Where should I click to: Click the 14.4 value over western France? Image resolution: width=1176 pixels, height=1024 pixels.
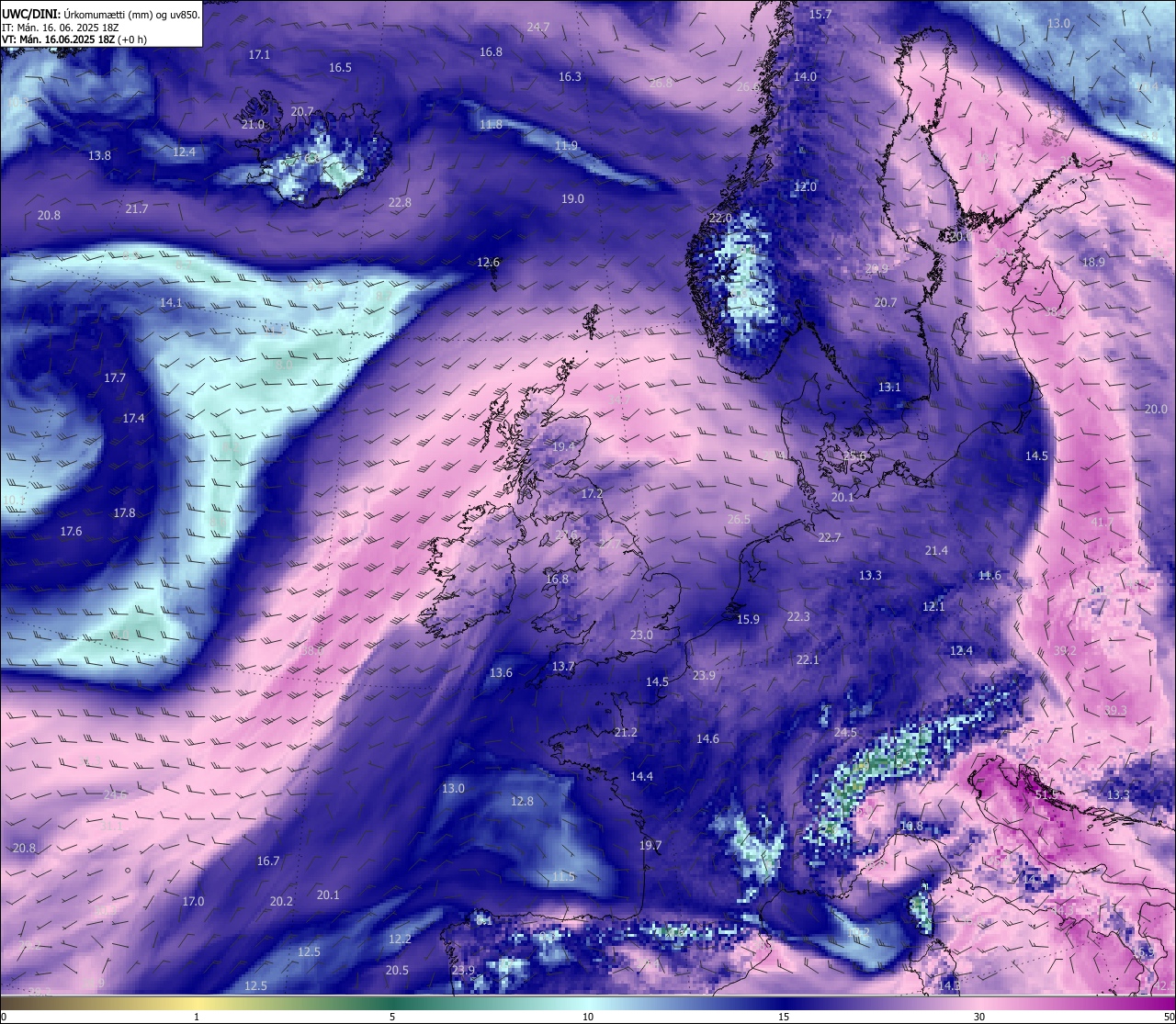(x=641, y=776)
